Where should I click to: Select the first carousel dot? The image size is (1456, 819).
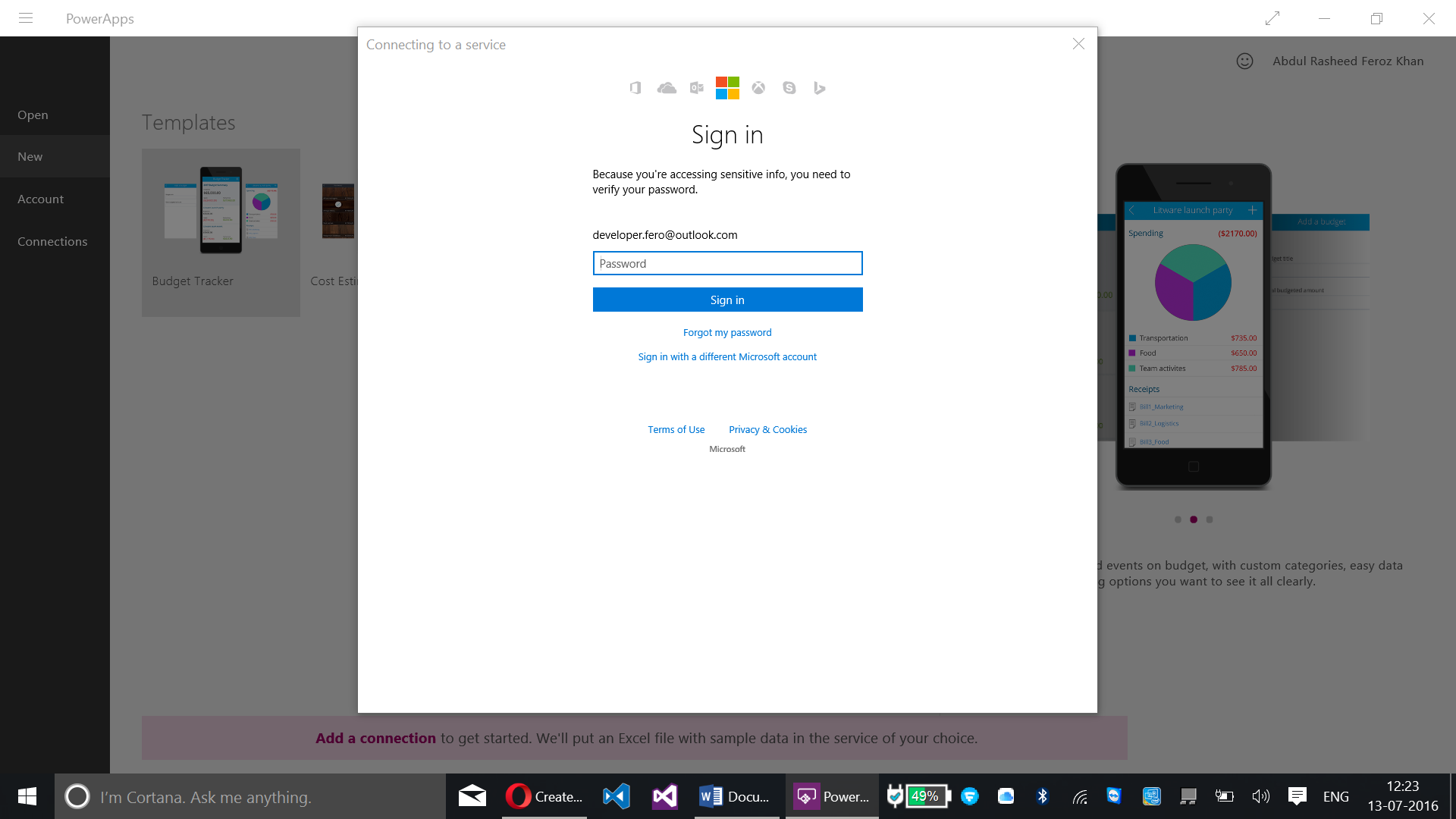tap(1178, 519)
